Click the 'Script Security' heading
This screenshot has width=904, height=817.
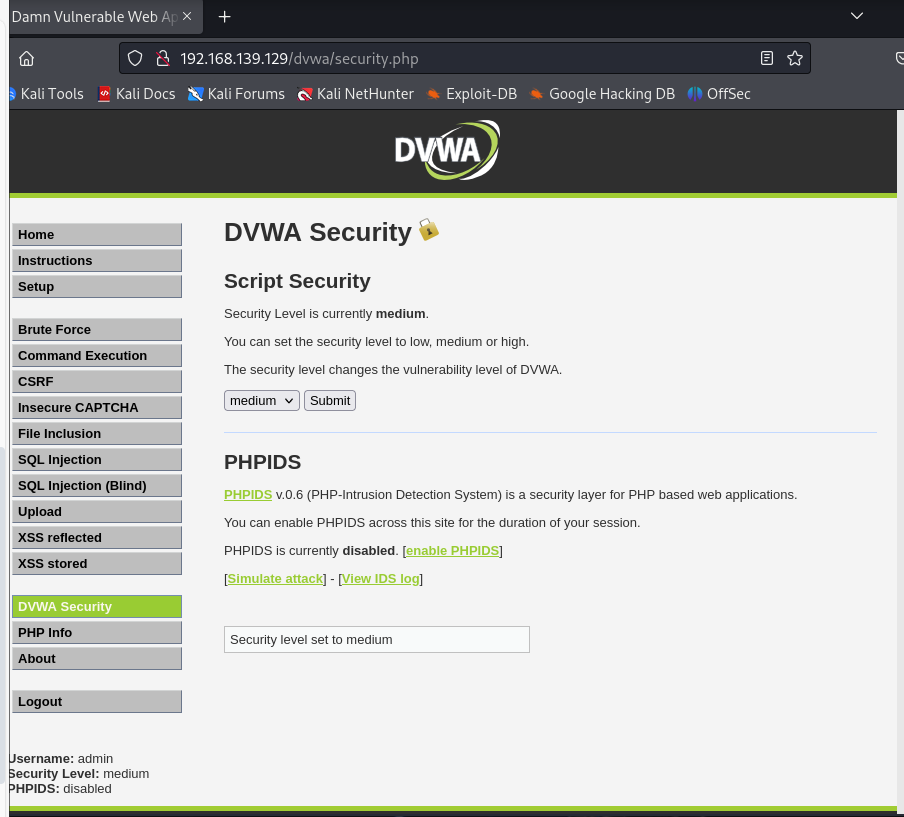coord(297,281)
